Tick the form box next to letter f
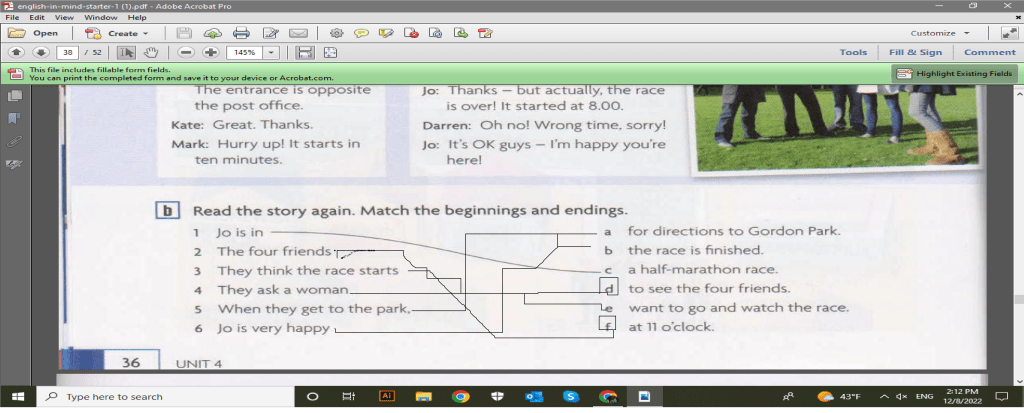This screenshot has height=413, width=1024. tap(607, 324)
